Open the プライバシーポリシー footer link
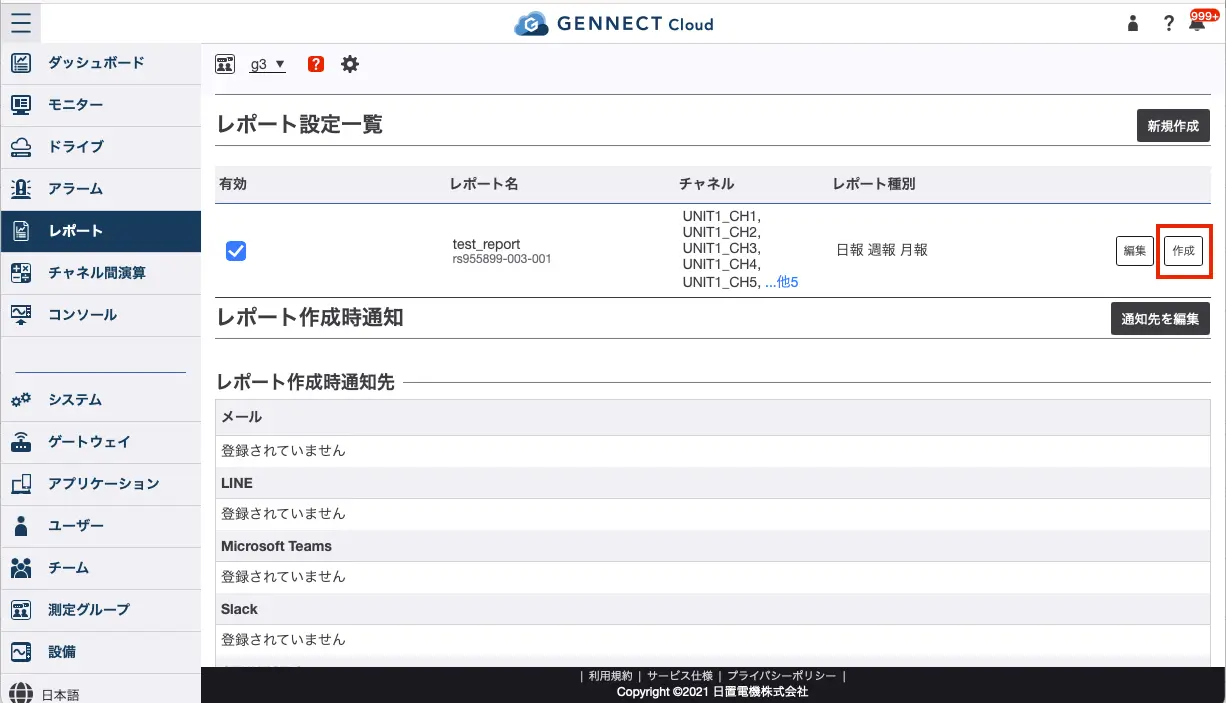Image resolution: width=1226 pixels, height=703 pixels. pyautogui.click(x=781, y=676)
